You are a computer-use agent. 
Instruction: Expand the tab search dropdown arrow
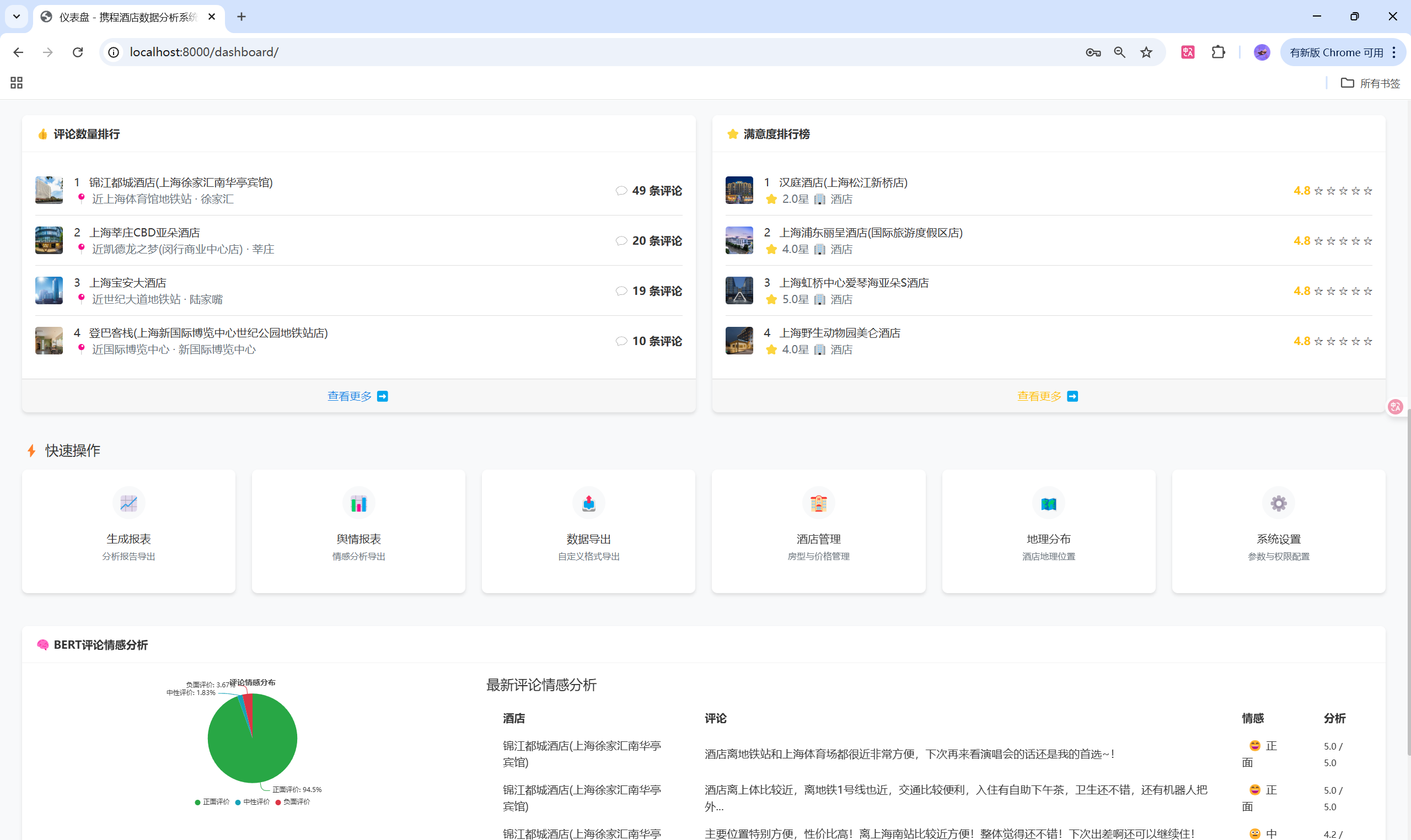17,17
